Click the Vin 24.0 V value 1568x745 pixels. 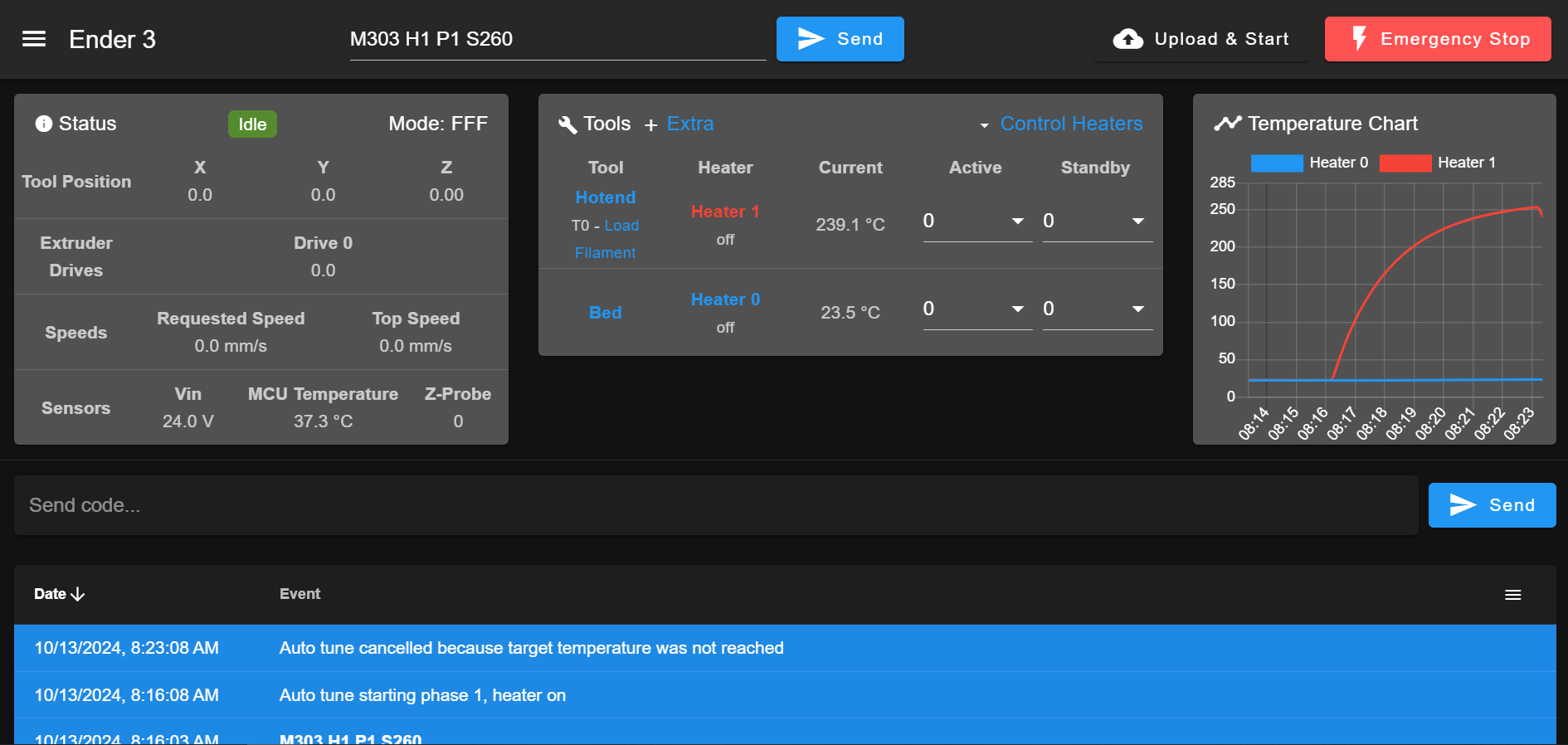coord(188,421)
